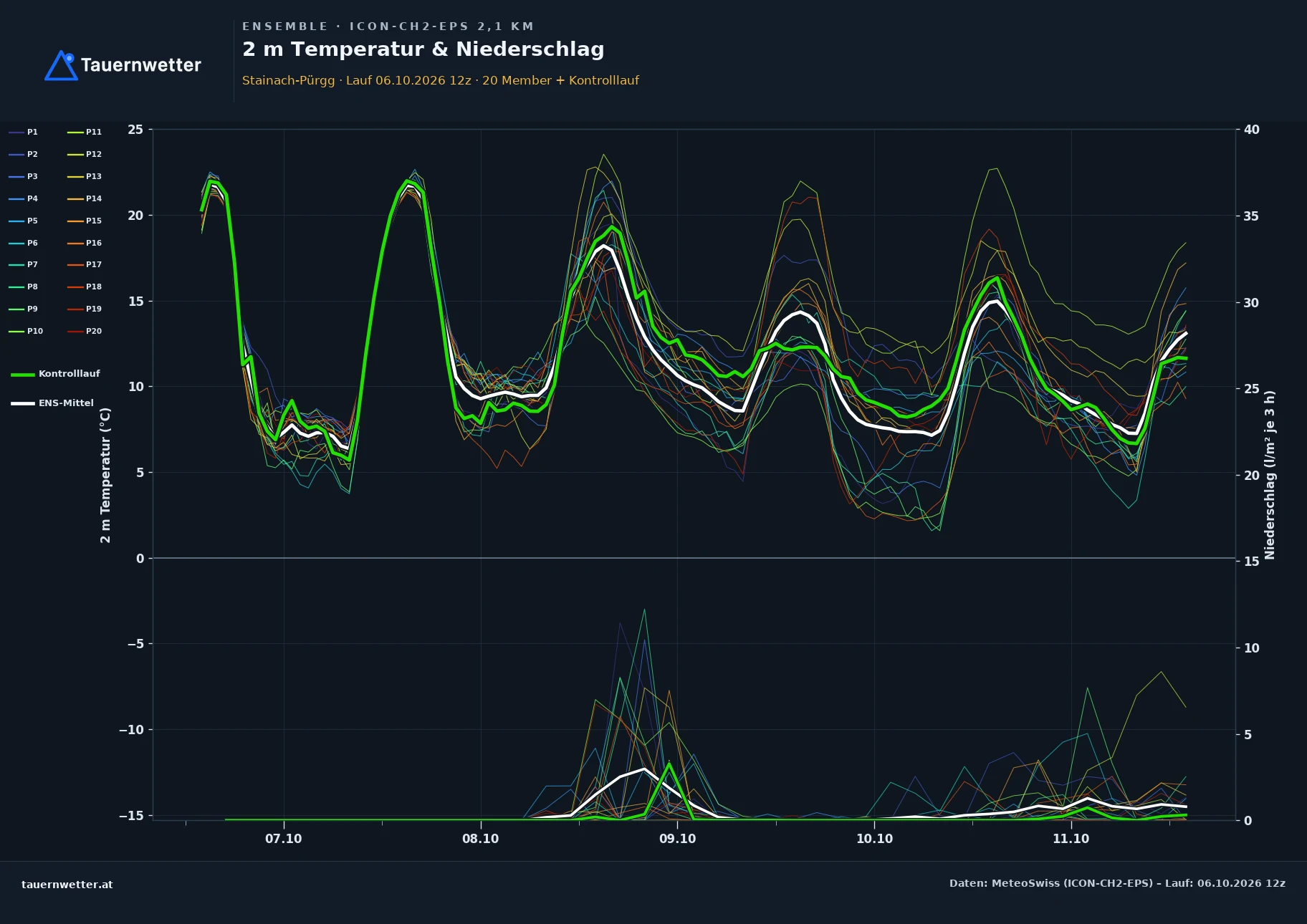The width and height of the screenshot is (1307, 924).
Task: Click the 35 precipitation axis tick
Action: [x=1252, y=216]
